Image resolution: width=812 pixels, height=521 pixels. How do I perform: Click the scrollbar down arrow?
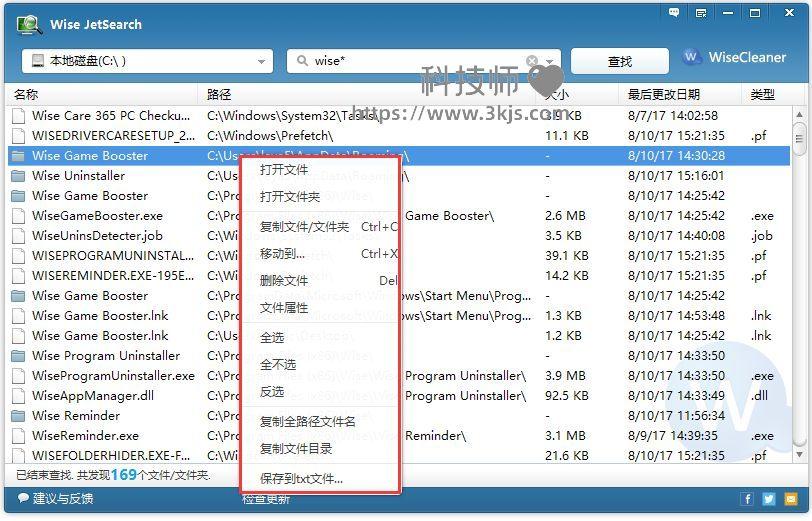pyautogui.click(x=799, y=455)
